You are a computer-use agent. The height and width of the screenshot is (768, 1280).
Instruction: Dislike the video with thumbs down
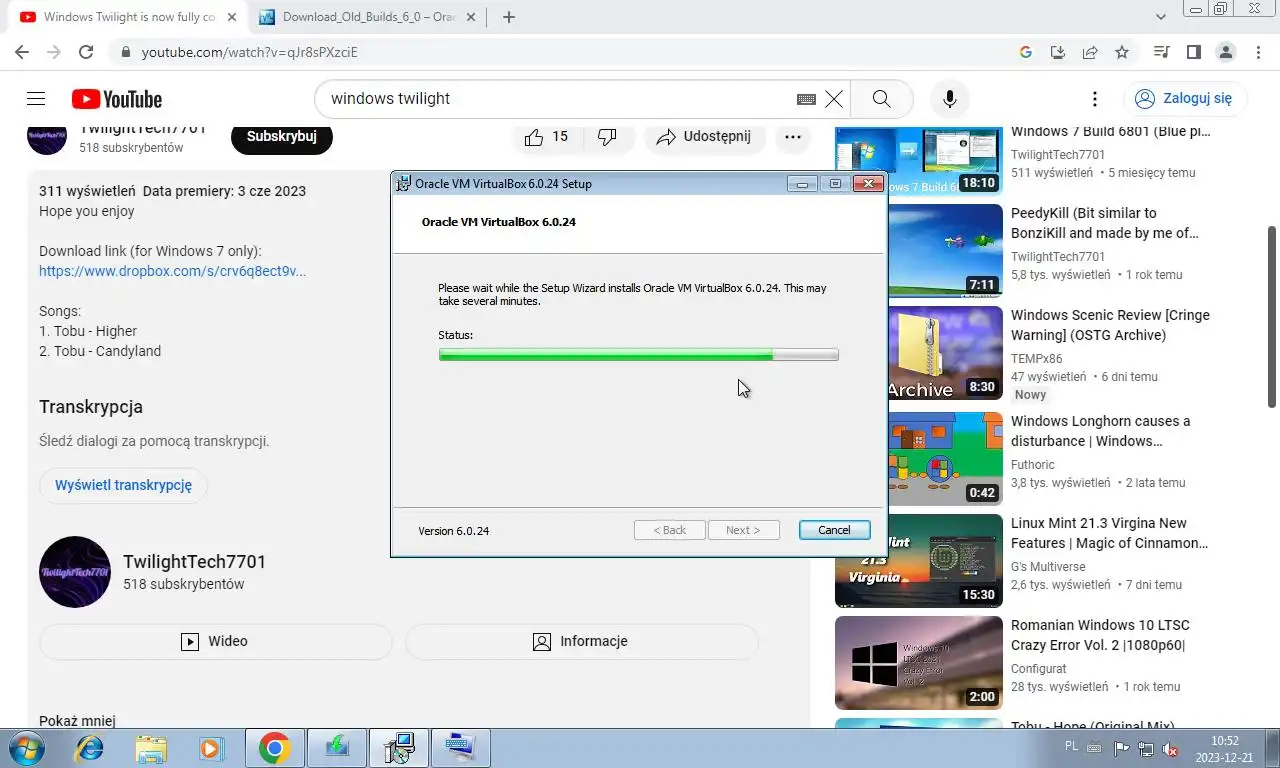click(607, 137)
